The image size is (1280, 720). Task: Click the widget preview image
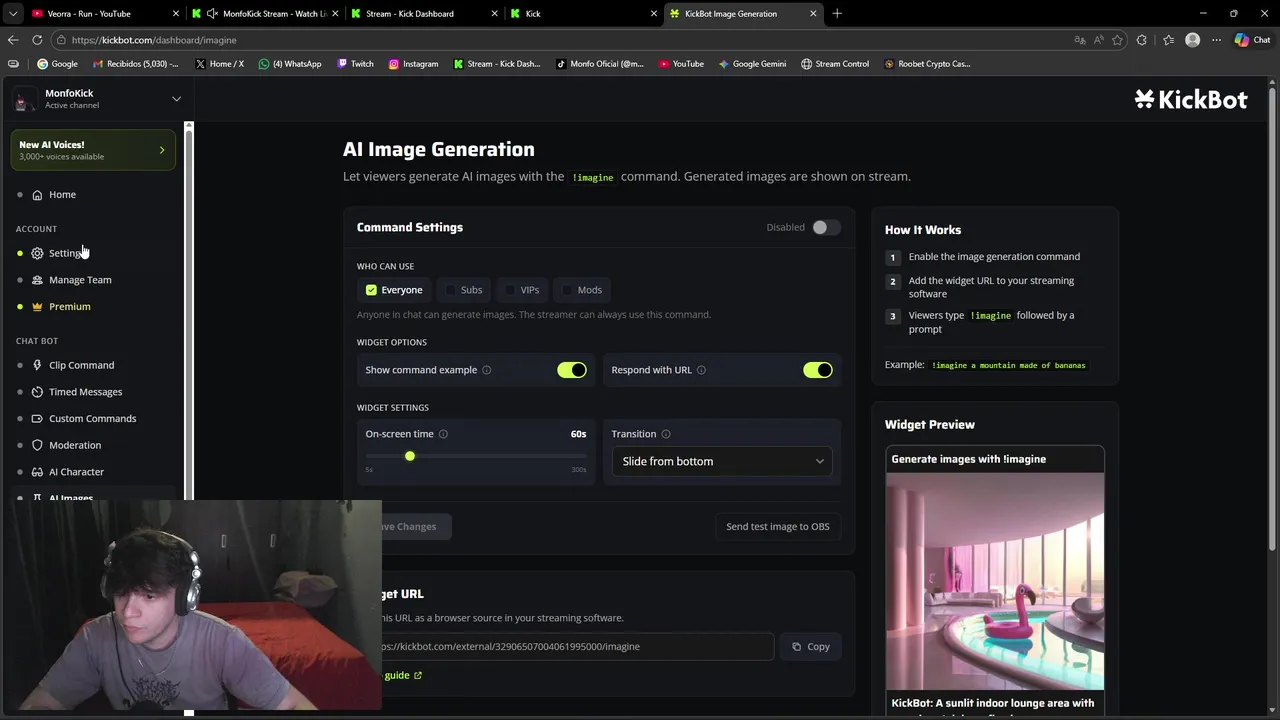coord(995,581)
